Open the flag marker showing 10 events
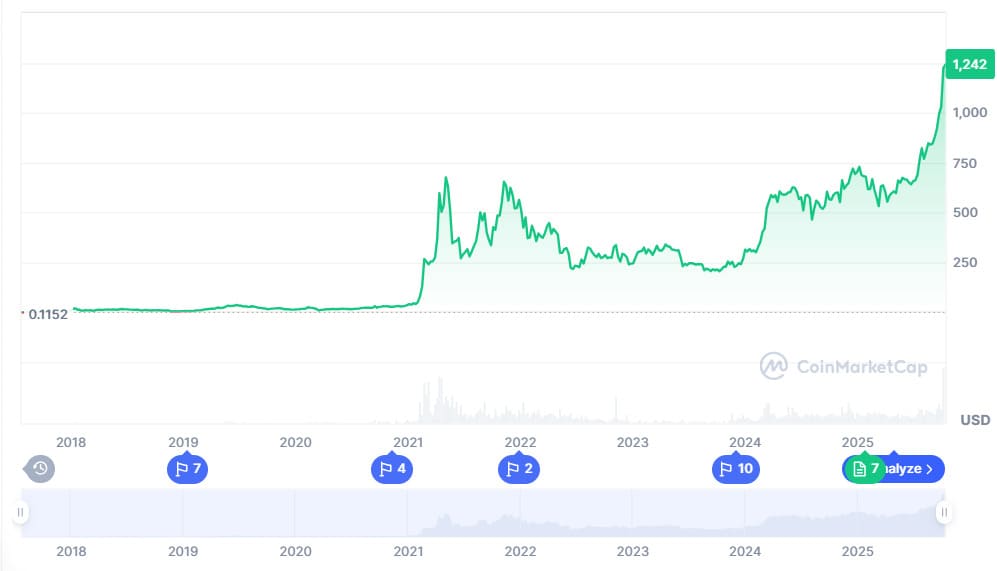The height and width of the screenshot is (571, 997). (736, 468)
